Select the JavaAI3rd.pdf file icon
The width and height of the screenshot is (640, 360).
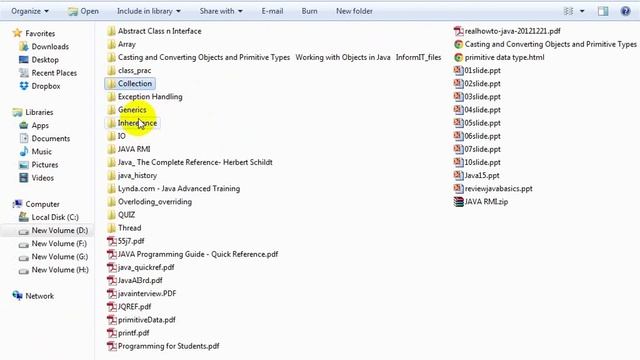[x=111, y=280]
